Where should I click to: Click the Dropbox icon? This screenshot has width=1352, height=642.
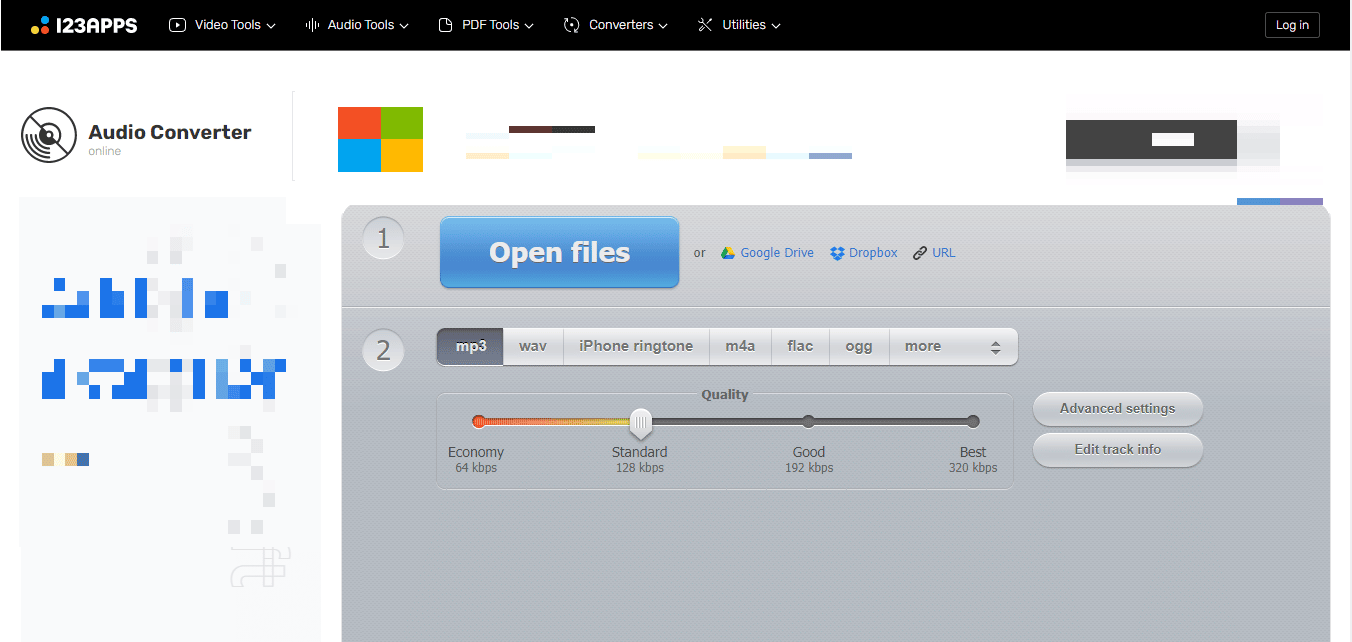(838, 253)
